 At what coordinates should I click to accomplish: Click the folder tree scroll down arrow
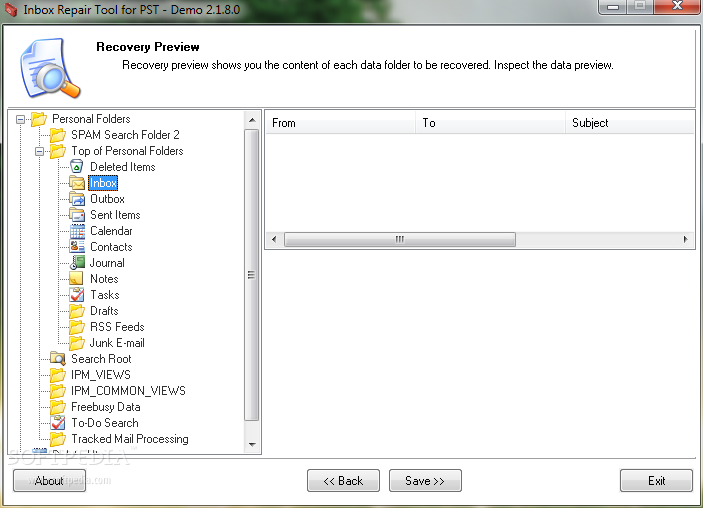coord(252,444)
